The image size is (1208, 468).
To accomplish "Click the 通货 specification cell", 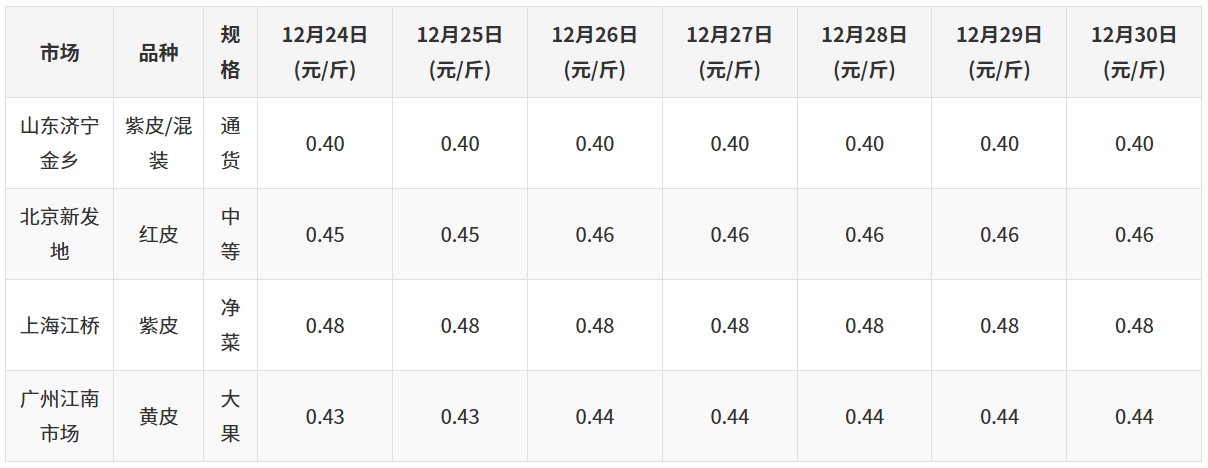I will (x=230, y=143).
